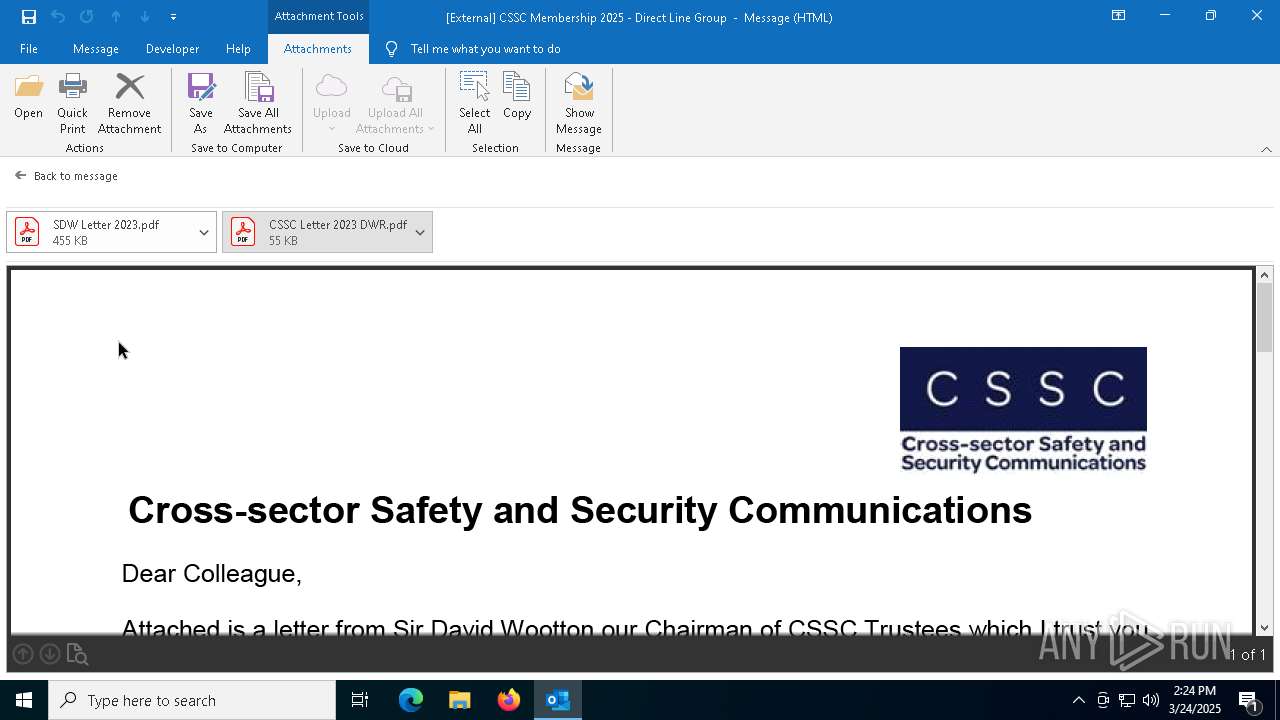1280x720 pixels.
Task: Click the 'Cross-sector Safety and Security Communications' heading
Action: point(580,510)
